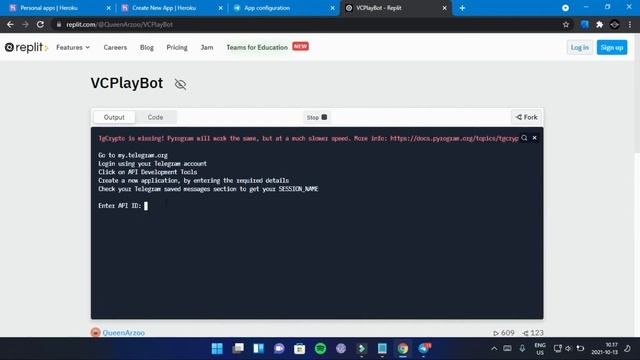640x360 pixels.
Task: Fork the VCPlayBot repl
Action: pos(526,117)
